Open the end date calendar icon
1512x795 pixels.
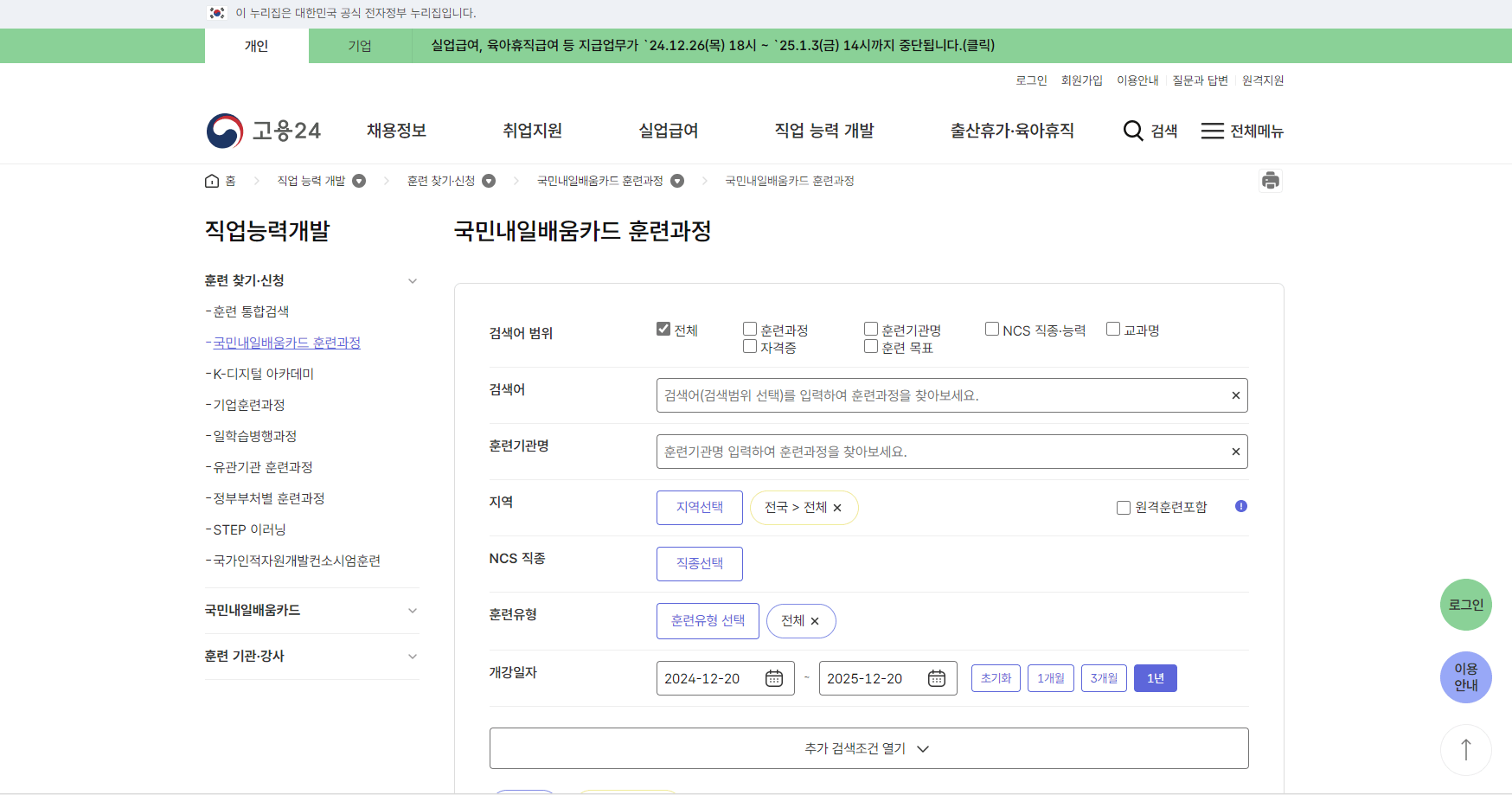[937, 678]
